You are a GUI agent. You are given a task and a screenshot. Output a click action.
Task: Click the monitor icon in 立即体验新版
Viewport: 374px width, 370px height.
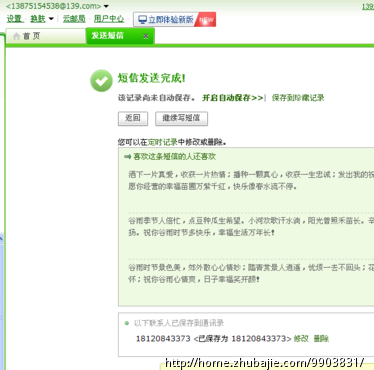143,20
